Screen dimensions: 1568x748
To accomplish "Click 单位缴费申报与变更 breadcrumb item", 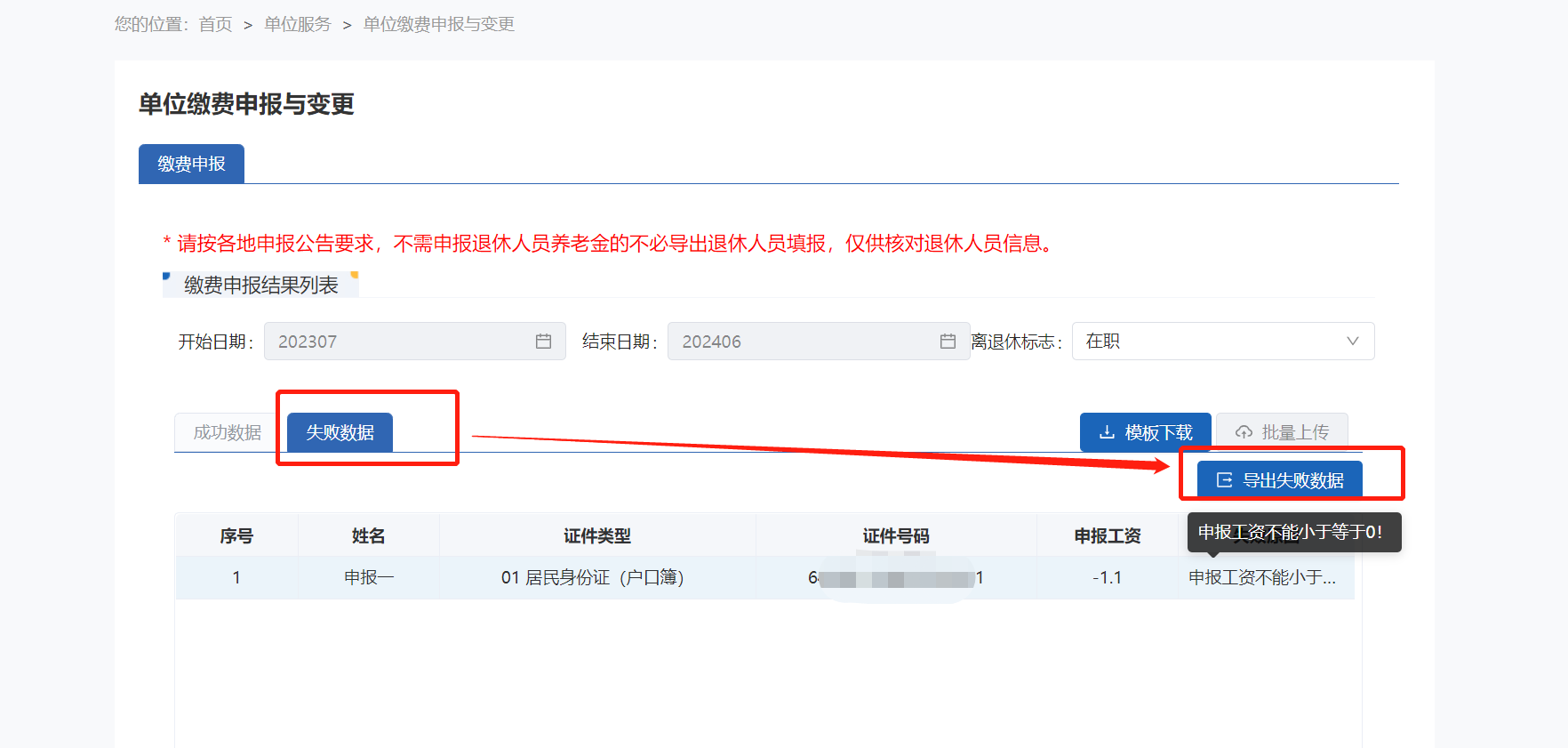I will click(x=439, y=25).
